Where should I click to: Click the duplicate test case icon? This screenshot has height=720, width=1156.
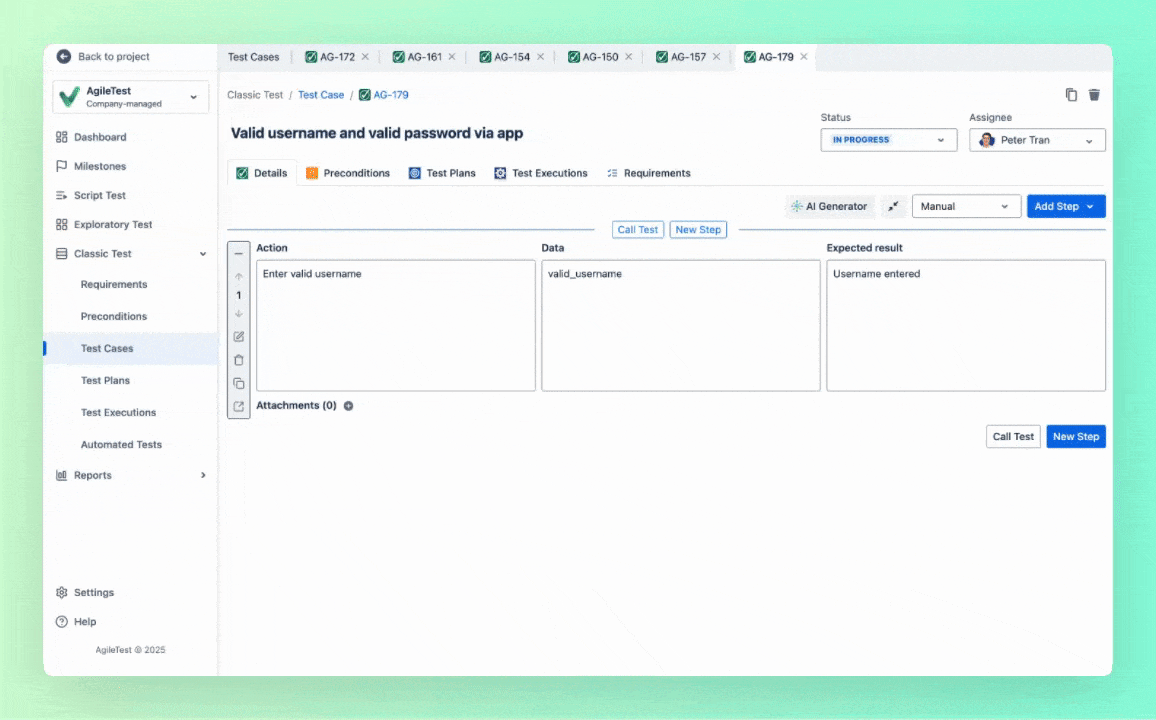(1071, 94)
